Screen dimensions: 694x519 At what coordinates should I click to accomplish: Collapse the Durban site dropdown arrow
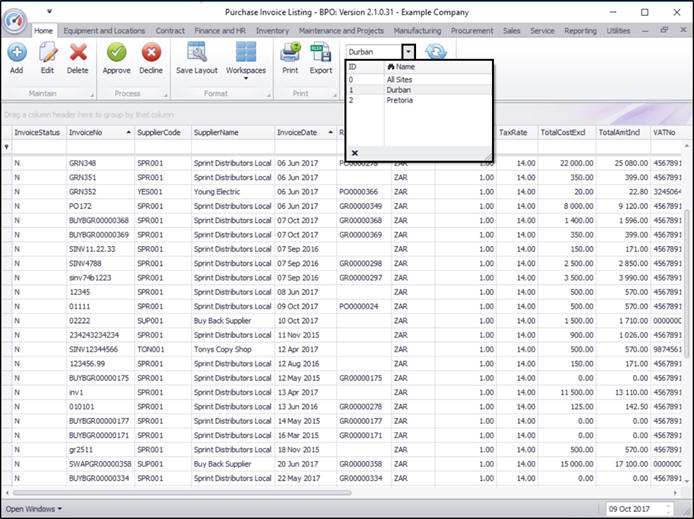(408, 51)
